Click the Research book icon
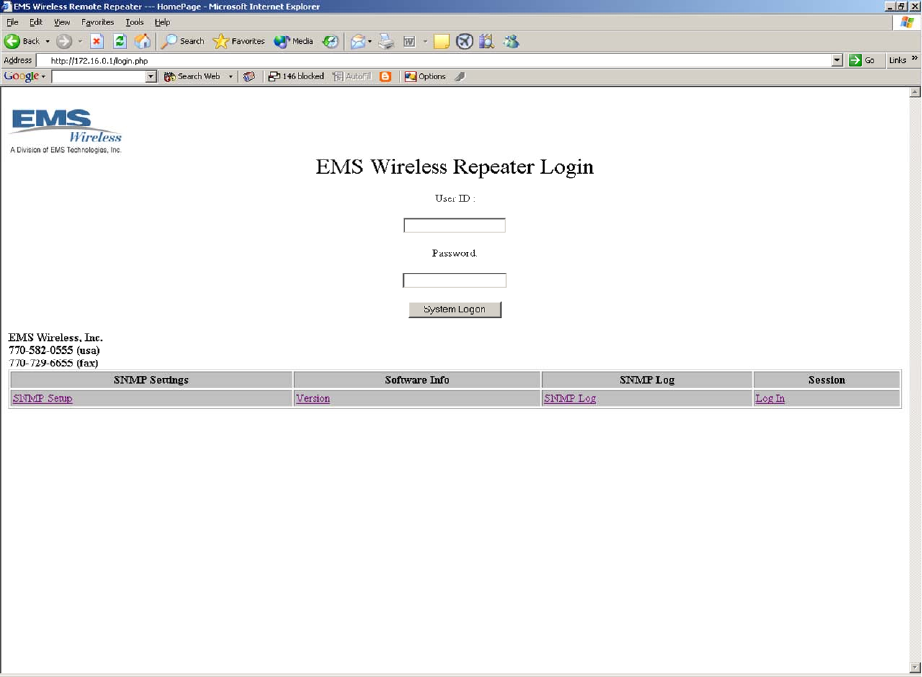The width and height of the screenshot is (922, 677). click(487, 41)
